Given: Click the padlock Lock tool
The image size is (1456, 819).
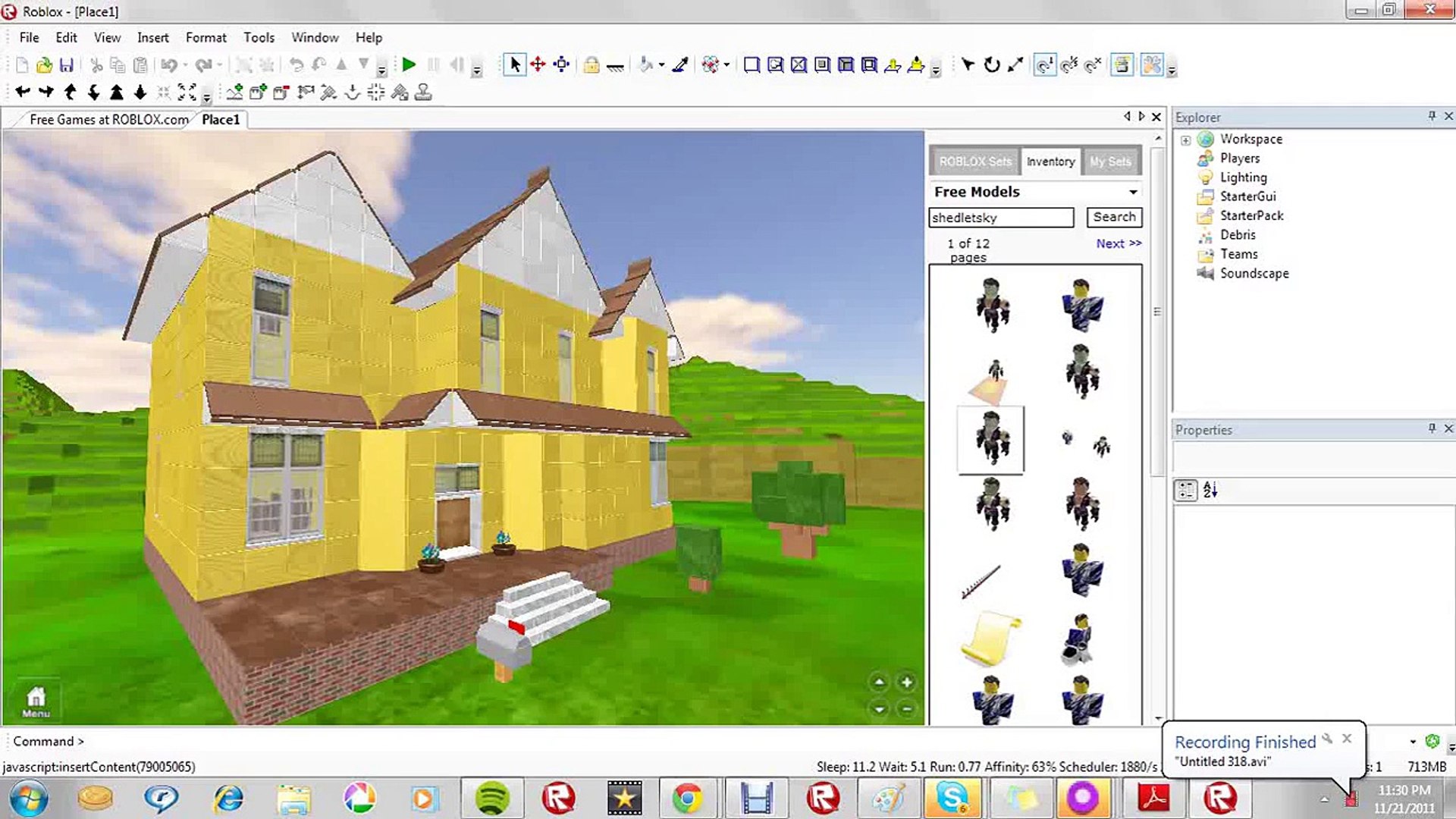Looking at the screenshot, I should click(x=591, y=65).
